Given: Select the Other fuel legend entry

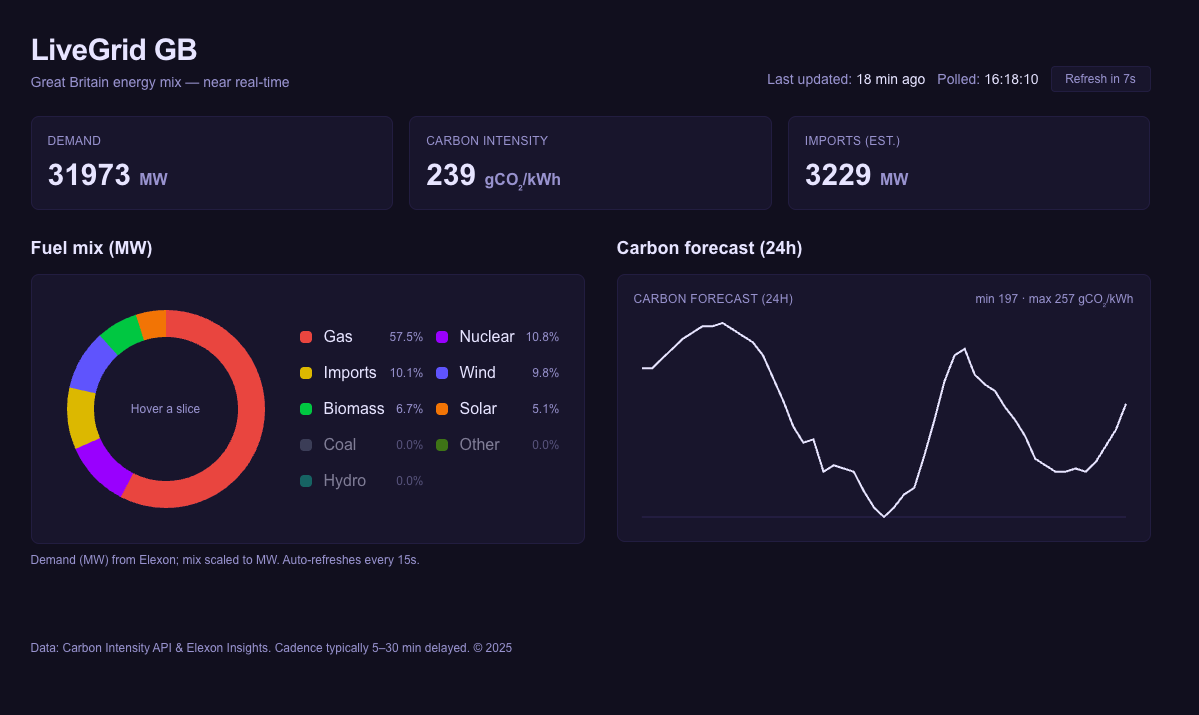Looking at the screenshot, I should (479, 445).
